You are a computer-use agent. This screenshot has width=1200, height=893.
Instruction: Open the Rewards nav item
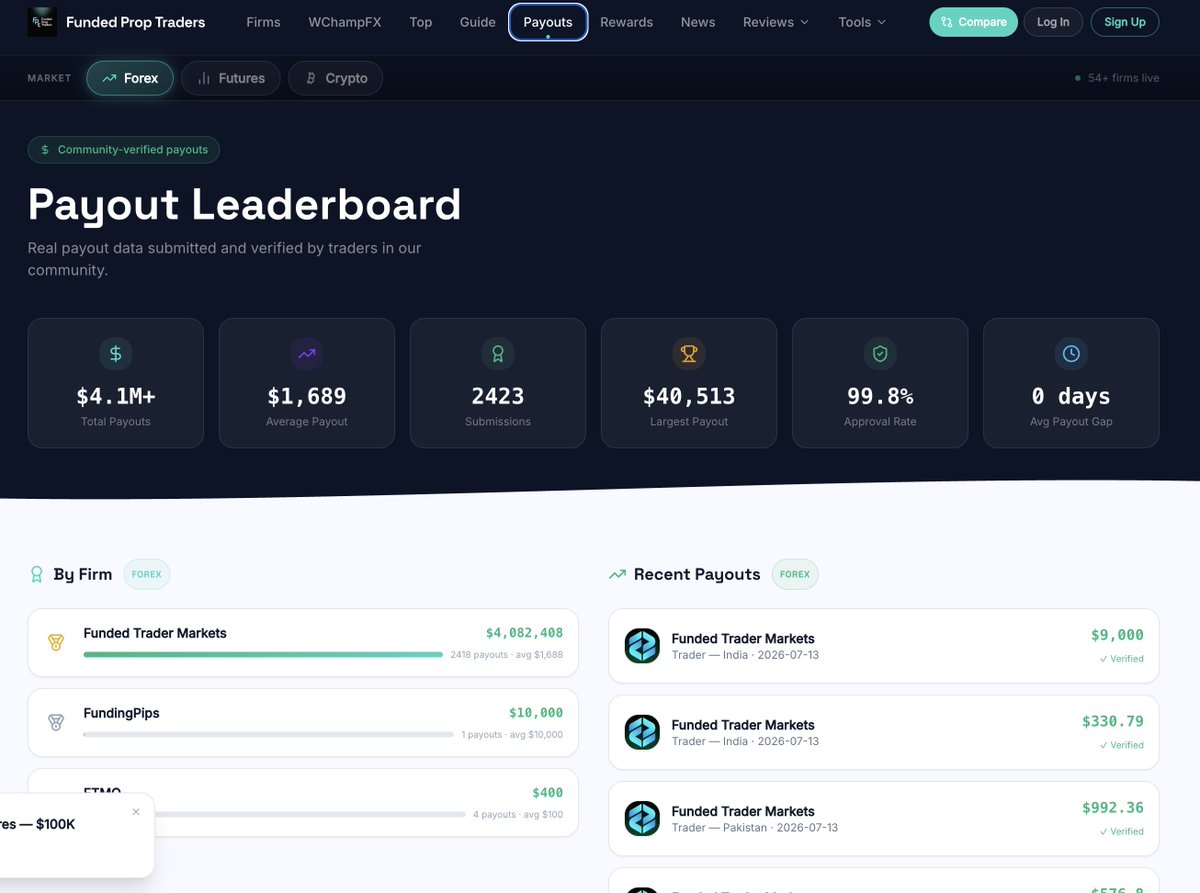pyautogui.click(x=627, y=22)
